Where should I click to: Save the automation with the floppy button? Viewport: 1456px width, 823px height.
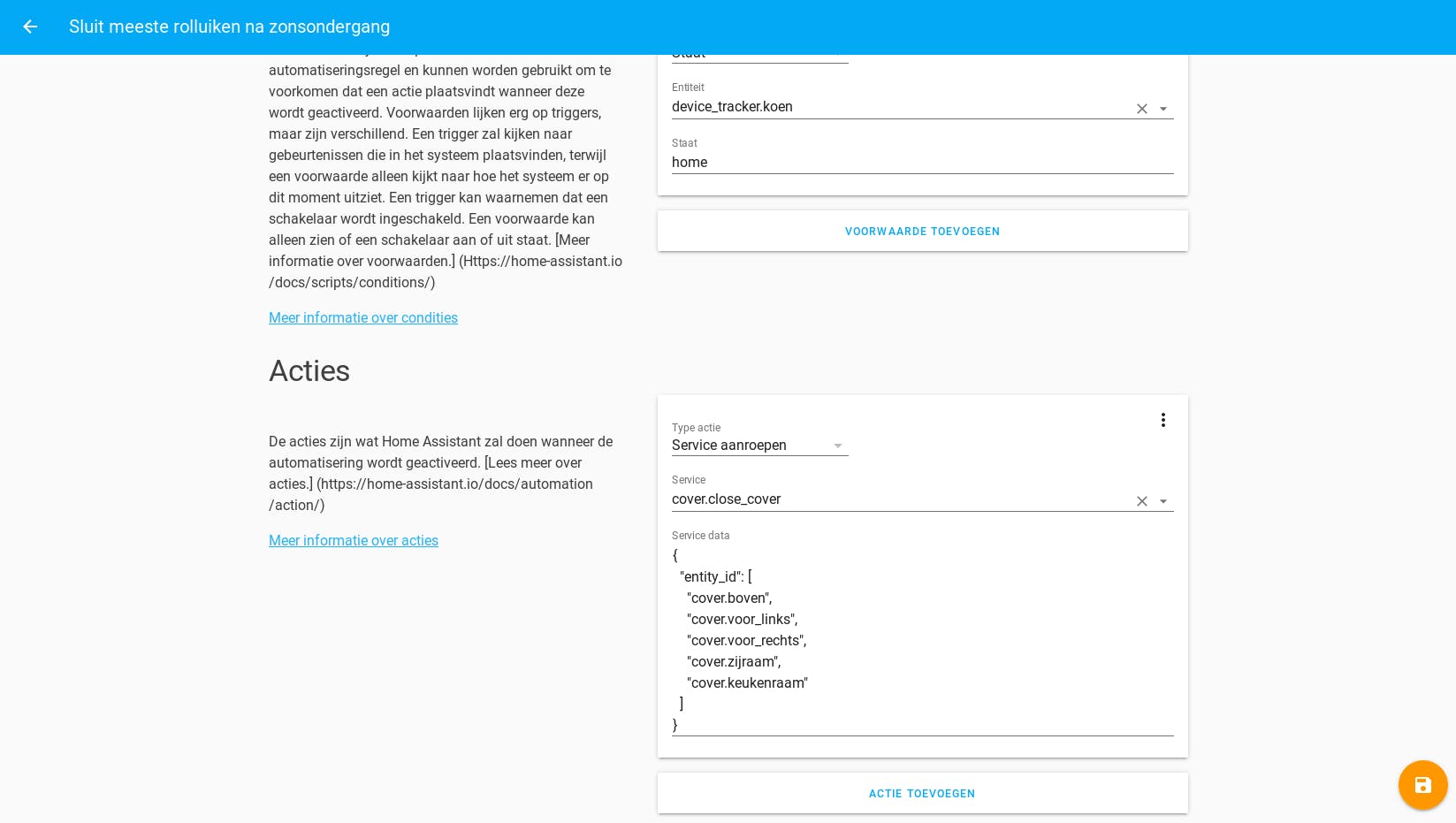(x=1422, y=785)
